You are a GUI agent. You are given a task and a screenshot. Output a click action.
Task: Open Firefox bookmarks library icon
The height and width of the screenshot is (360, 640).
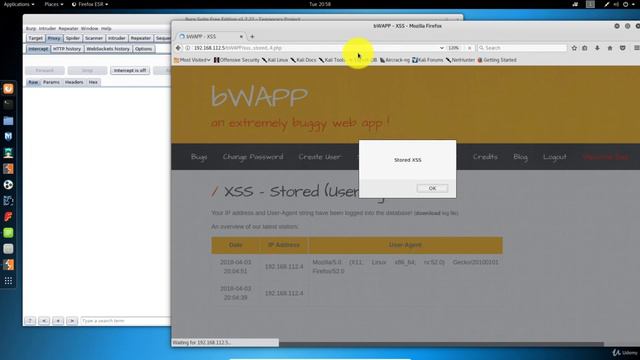pos(585,48)
